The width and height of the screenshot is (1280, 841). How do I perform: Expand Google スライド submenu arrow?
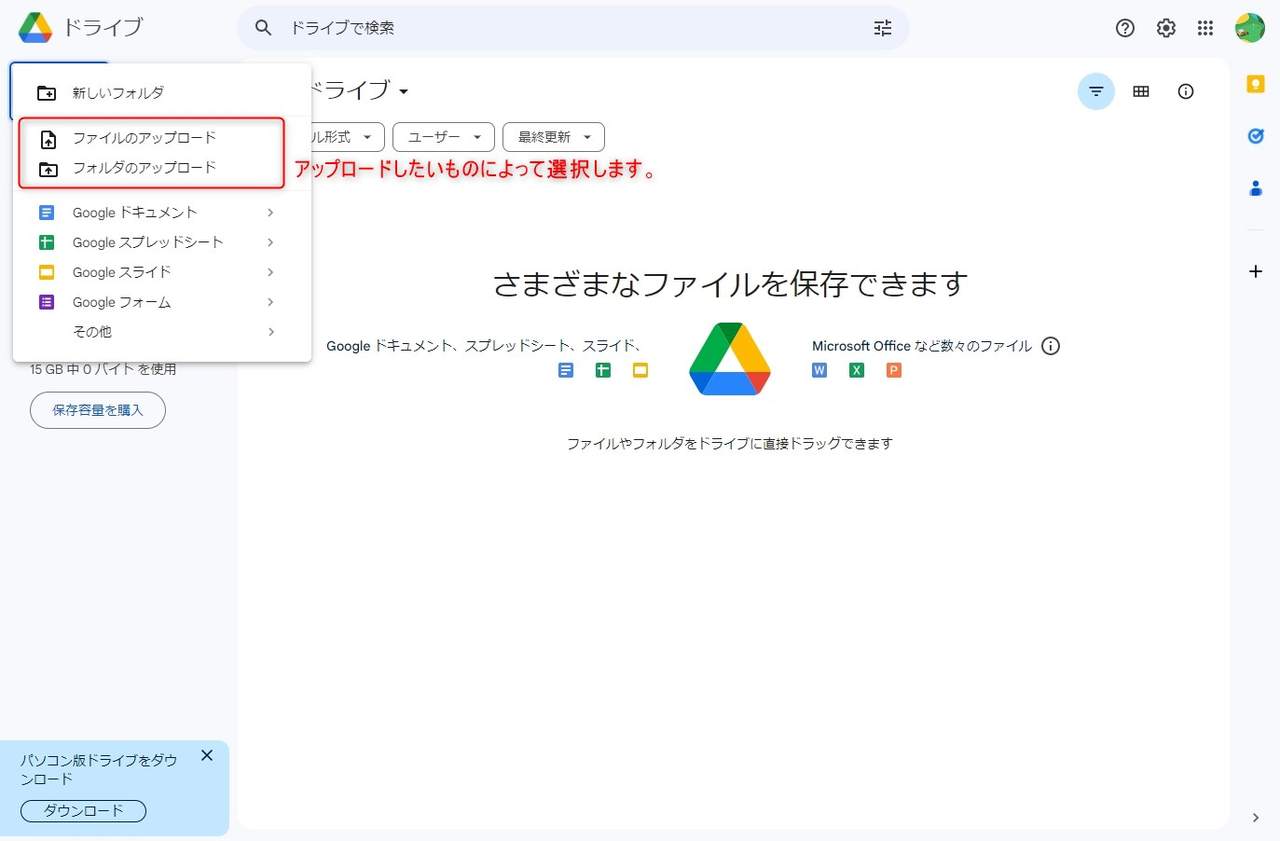pos(270,272)
